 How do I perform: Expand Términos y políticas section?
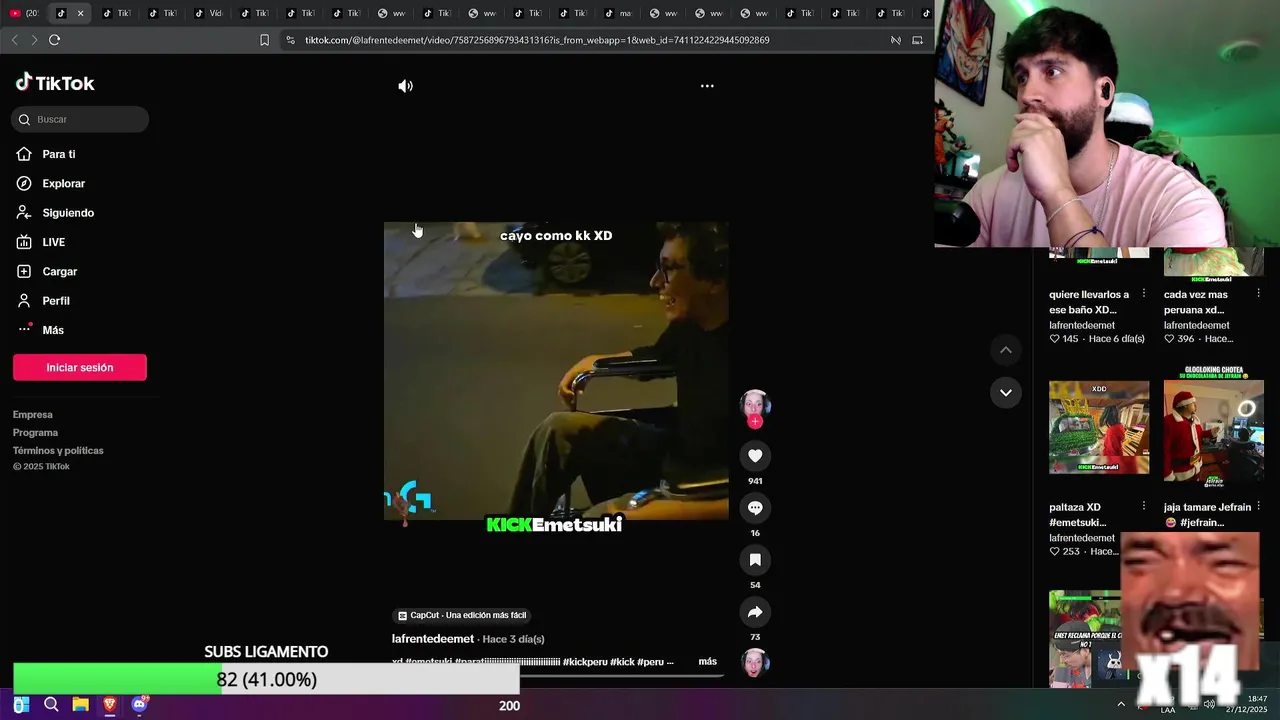[58, 451]
